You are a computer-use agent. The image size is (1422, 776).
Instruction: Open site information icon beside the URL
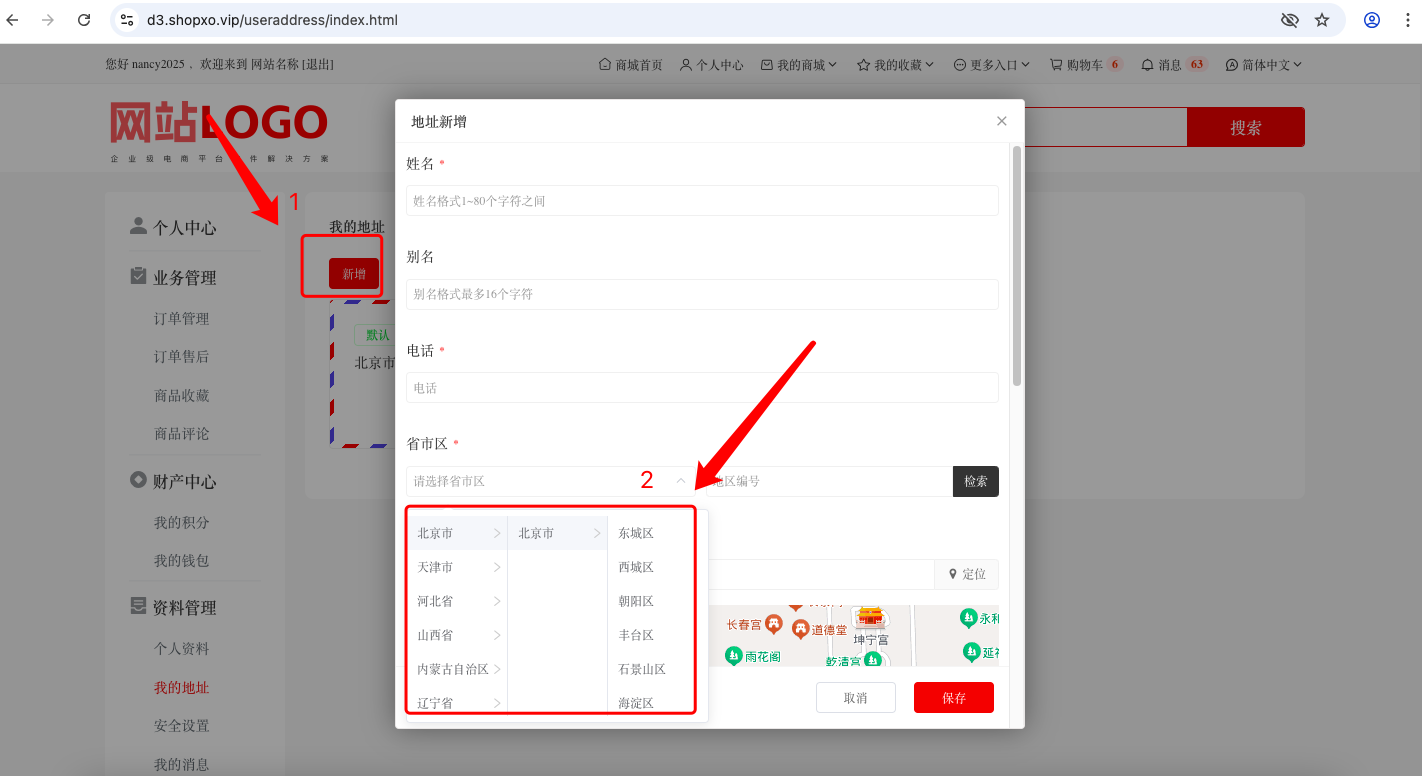click(125, 20)
